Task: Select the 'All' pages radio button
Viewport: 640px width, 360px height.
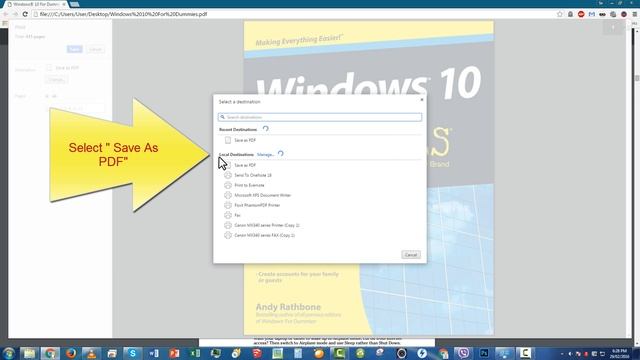Action: click(47, 96)
